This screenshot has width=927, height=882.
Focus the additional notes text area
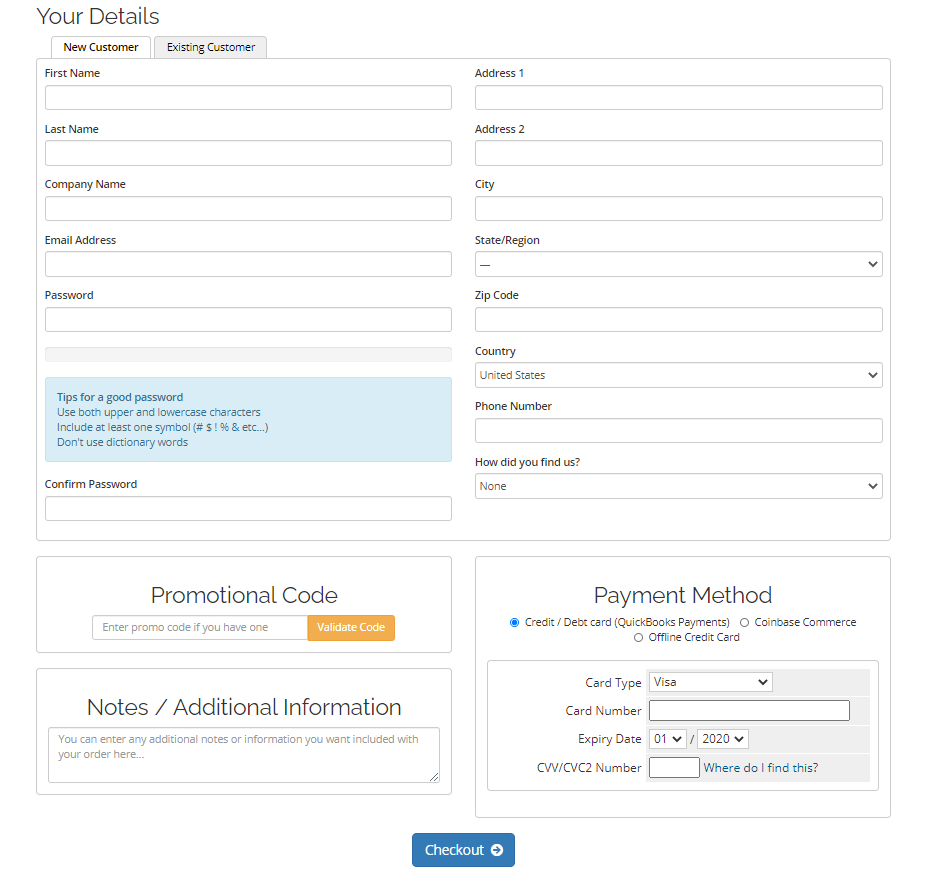point(243,754)
